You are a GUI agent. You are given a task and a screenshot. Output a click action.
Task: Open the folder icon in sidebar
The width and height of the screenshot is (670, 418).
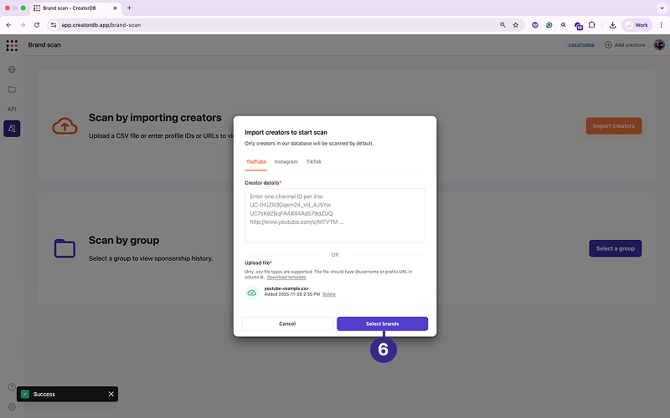12,90
